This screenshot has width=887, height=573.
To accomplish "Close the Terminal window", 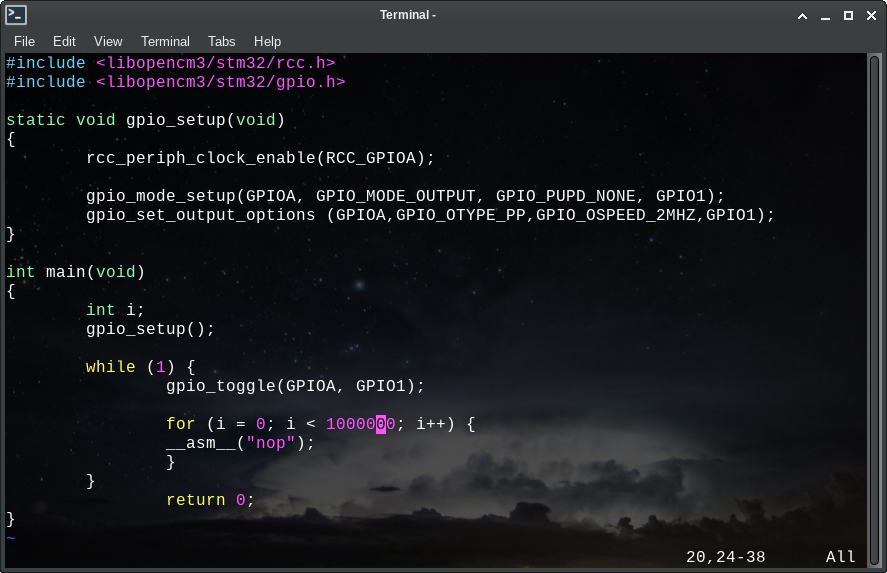I will [870, 16].
